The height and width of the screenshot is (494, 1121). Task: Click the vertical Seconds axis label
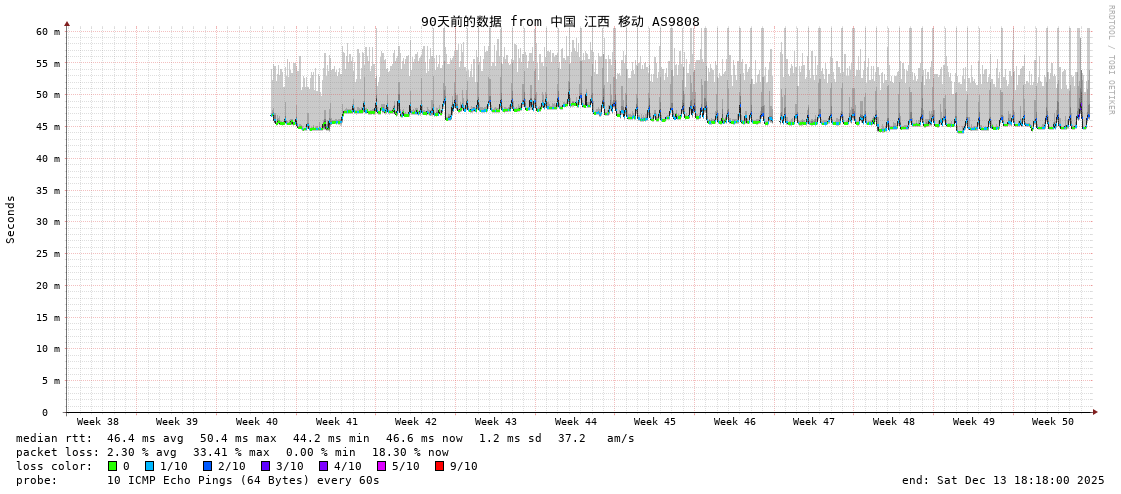11,219
